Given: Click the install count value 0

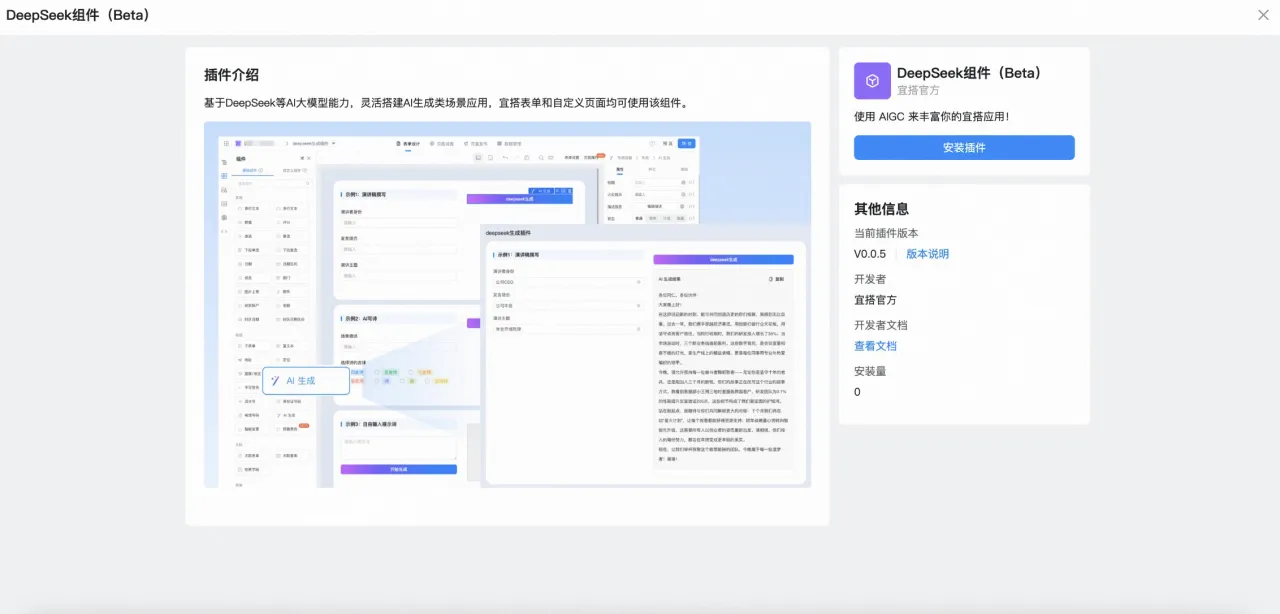Looking at the screenshot, I should click(x=857, y=392).
